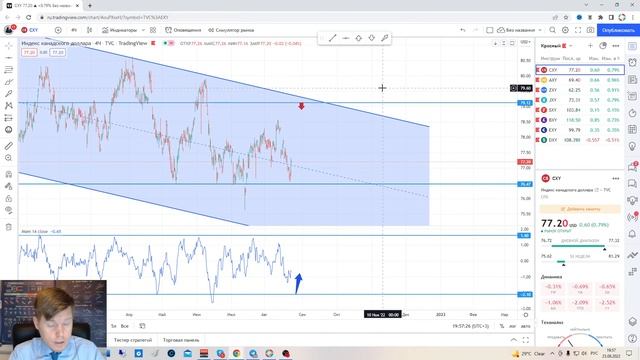
Task: Toggle lock all drawings
Action: (x=9, y=198)
